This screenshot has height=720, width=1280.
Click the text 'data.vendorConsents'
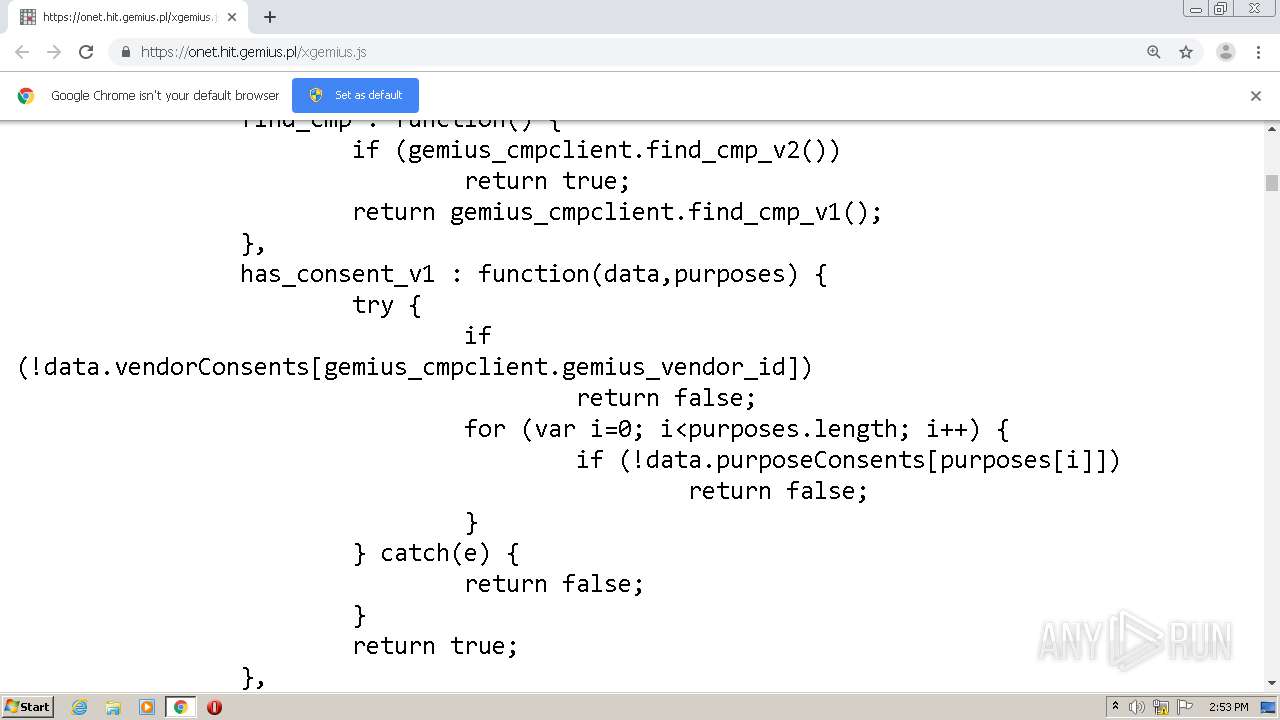click(178, 367)
